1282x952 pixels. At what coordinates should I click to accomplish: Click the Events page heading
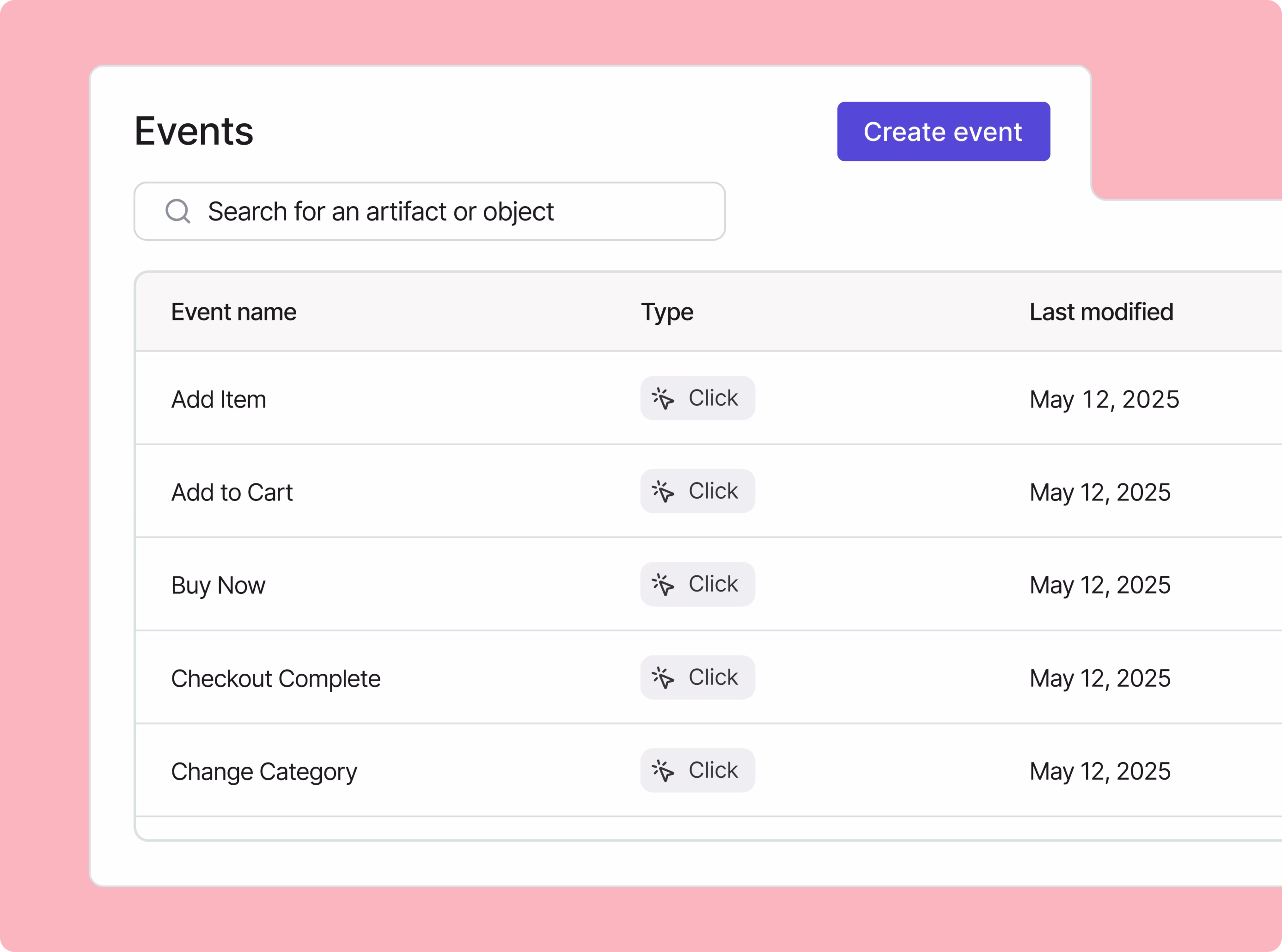click(x=194, y=131)
